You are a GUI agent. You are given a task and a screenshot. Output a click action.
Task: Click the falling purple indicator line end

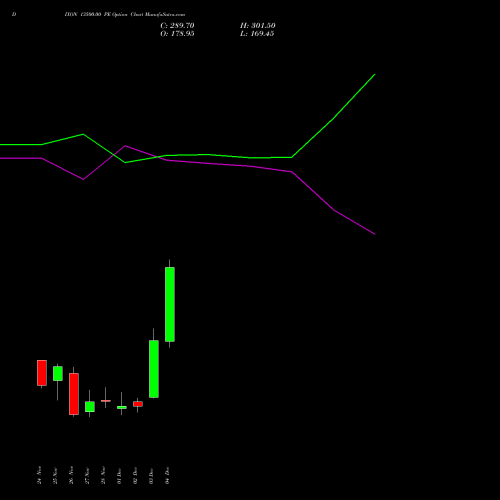374,234
